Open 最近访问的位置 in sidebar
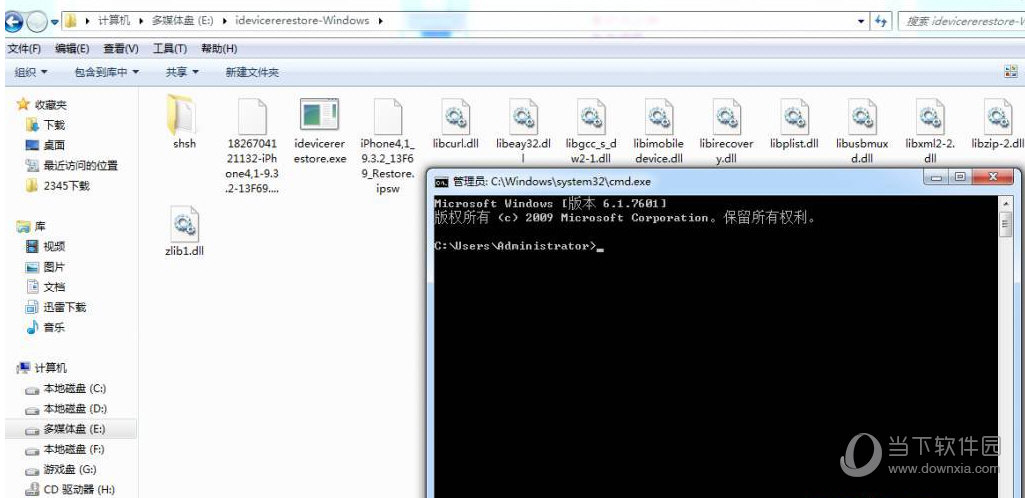 (72, 165)
